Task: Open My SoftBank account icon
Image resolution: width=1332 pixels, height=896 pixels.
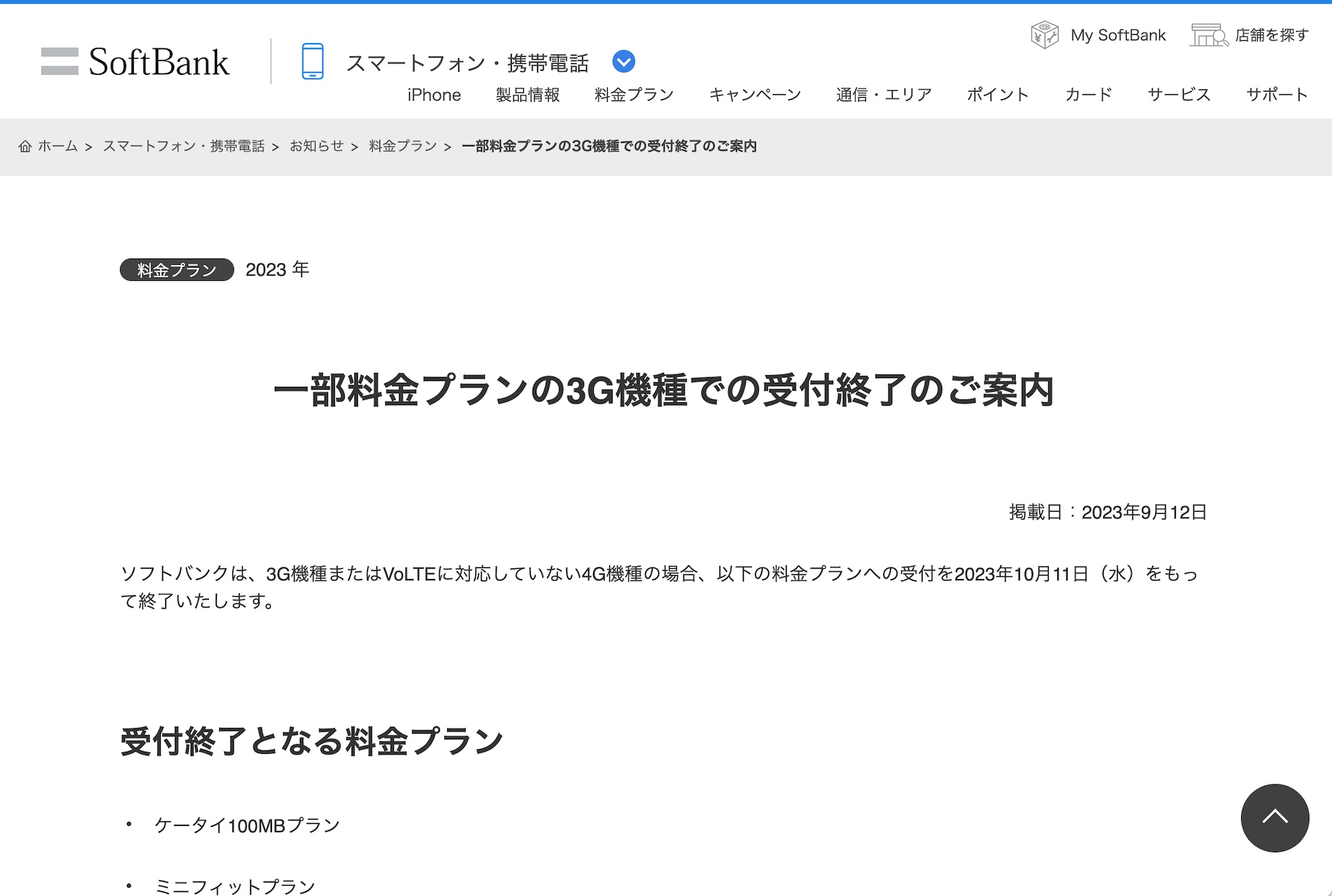Action: point(1044,35)
